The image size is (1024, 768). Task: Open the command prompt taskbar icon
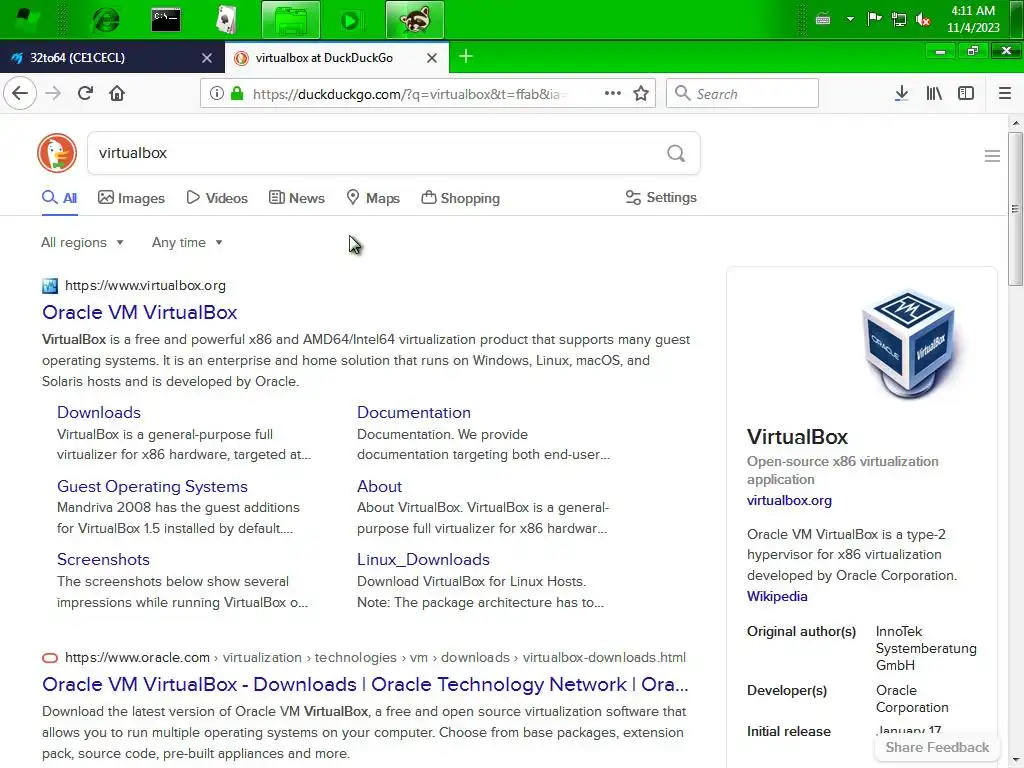166,20
